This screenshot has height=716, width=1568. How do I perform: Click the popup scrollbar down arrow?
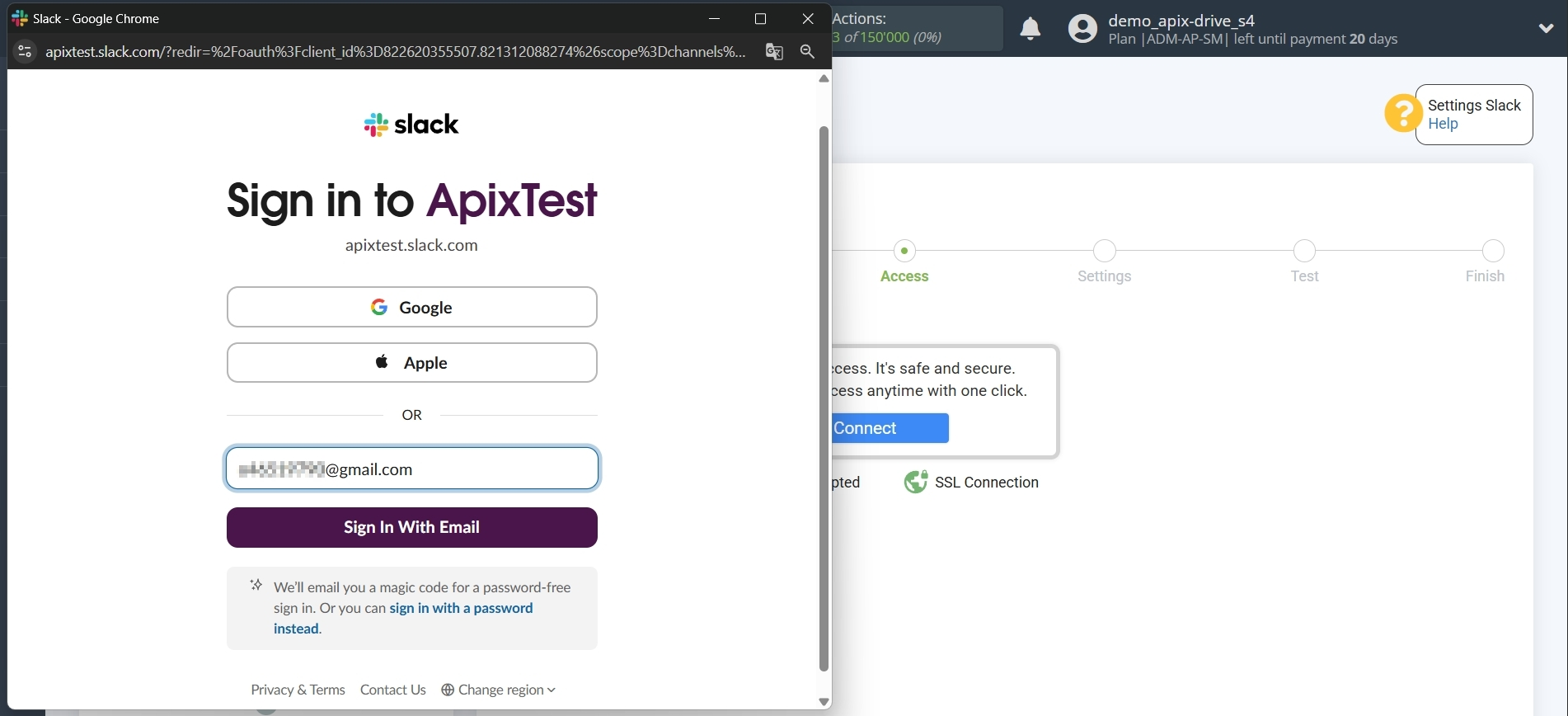pos(824,702)
